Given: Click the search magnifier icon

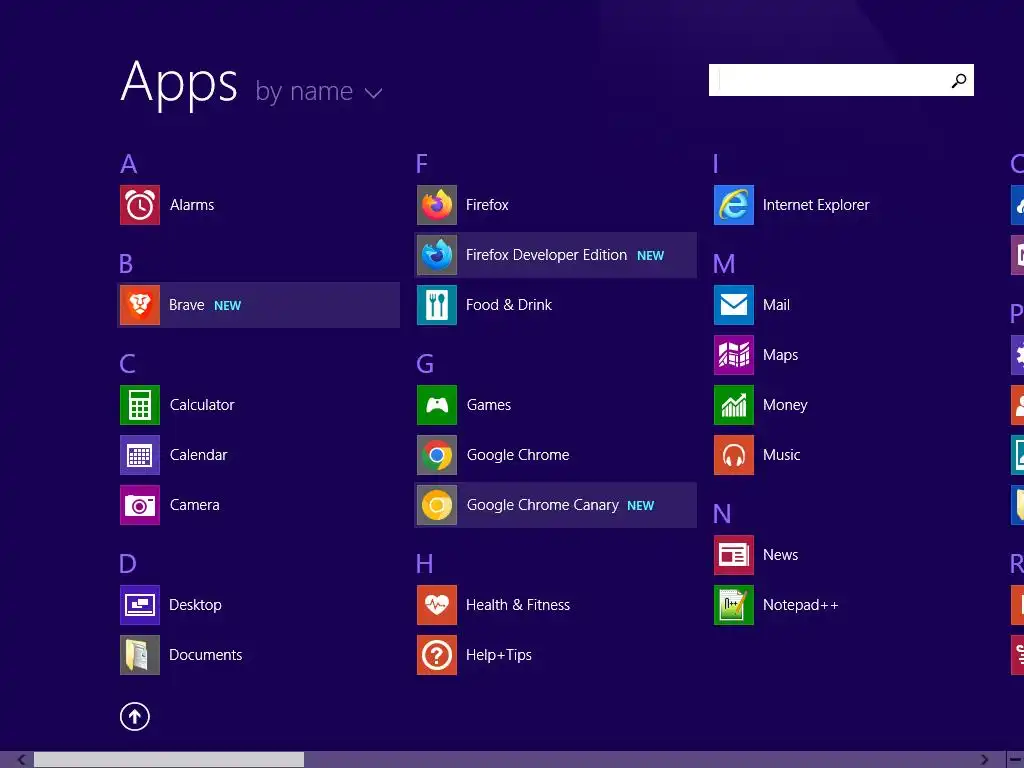Looking at the screenshot, I should [x=959, y=80].
